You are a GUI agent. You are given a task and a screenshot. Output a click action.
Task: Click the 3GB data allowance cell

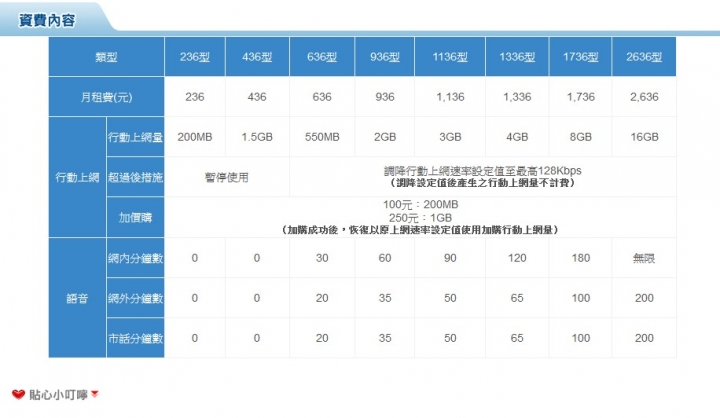coord(450,137)
